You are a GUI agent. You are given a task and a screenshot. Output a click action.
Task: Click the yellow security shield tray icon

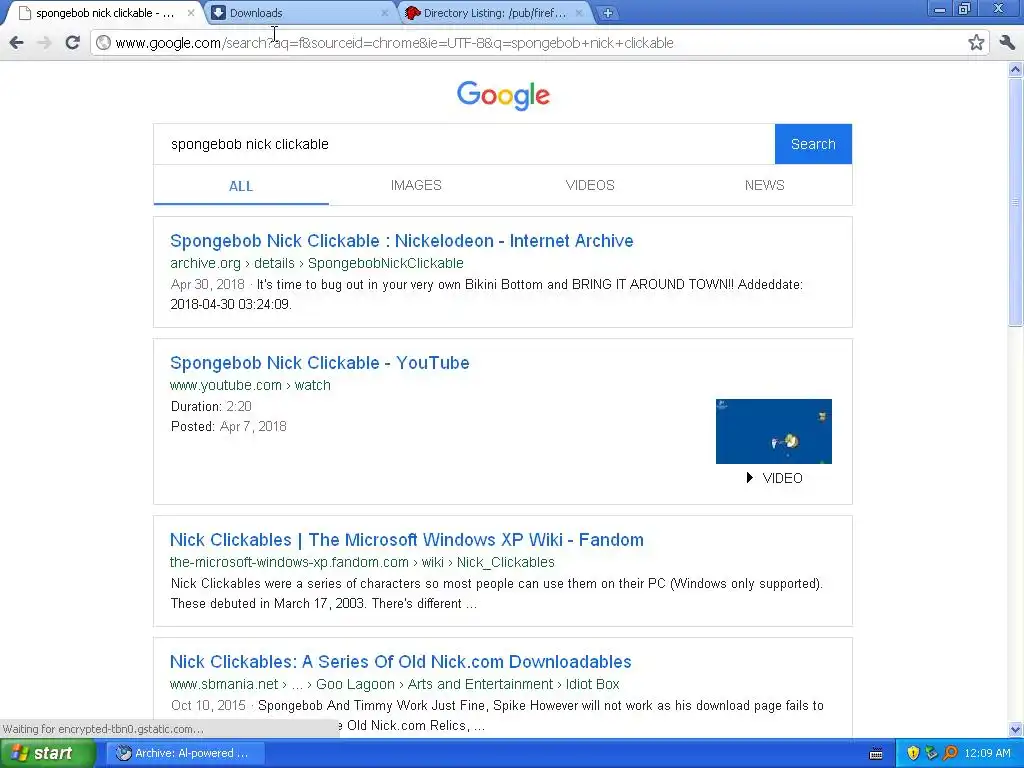tap(913, 753)
